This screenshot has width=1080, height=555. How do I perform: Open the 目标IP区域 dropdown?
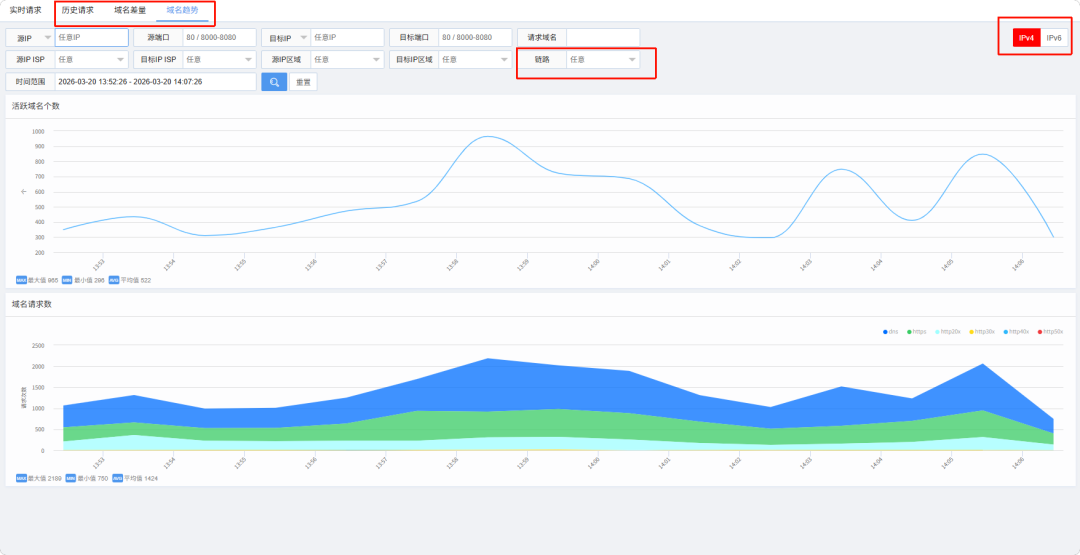tap(475, 60)
